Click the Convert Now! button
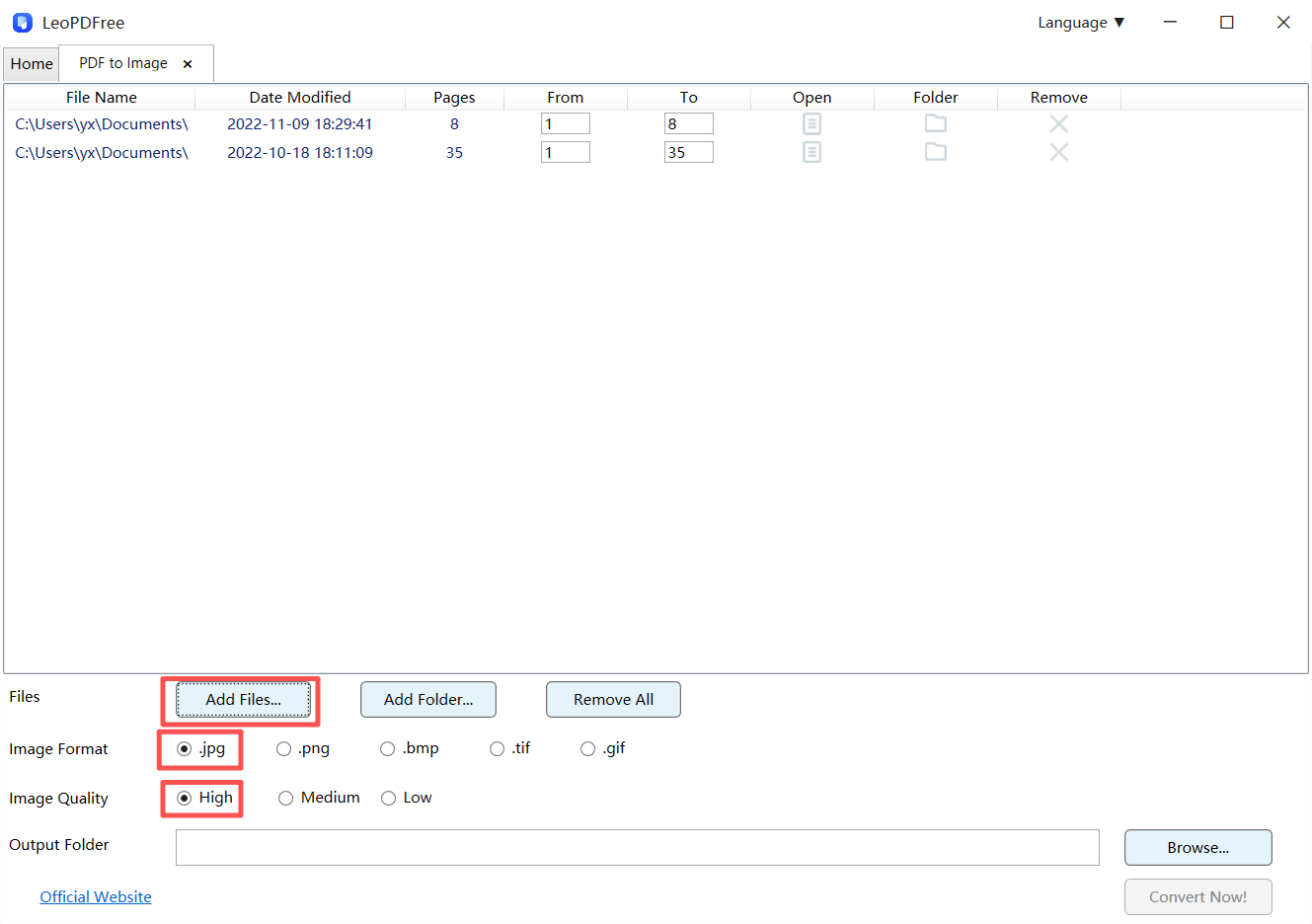This screenshot has height=924, width=1312. tap(1197, 896)
